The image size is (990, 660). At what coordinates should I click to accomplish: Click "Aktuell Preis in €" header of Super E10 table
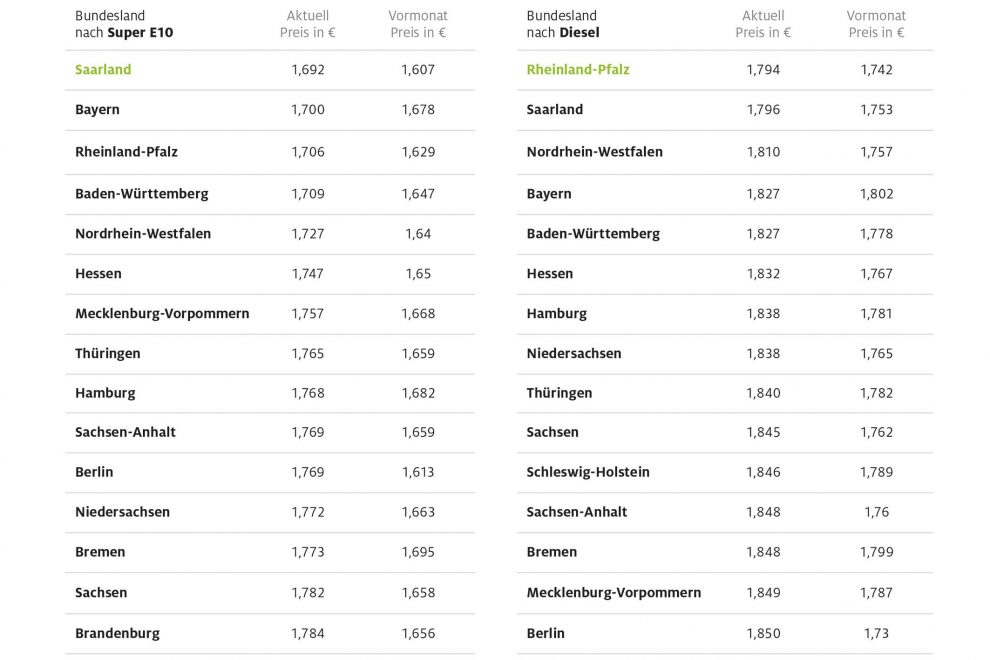(x=307, y=24)
